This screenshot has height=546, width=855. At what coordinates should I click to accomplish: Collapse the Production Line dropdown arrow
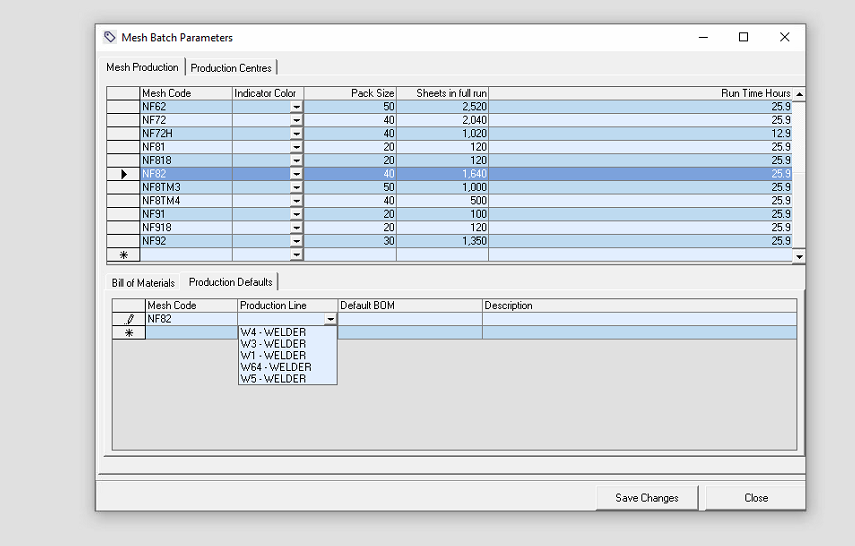click(330, 319)
